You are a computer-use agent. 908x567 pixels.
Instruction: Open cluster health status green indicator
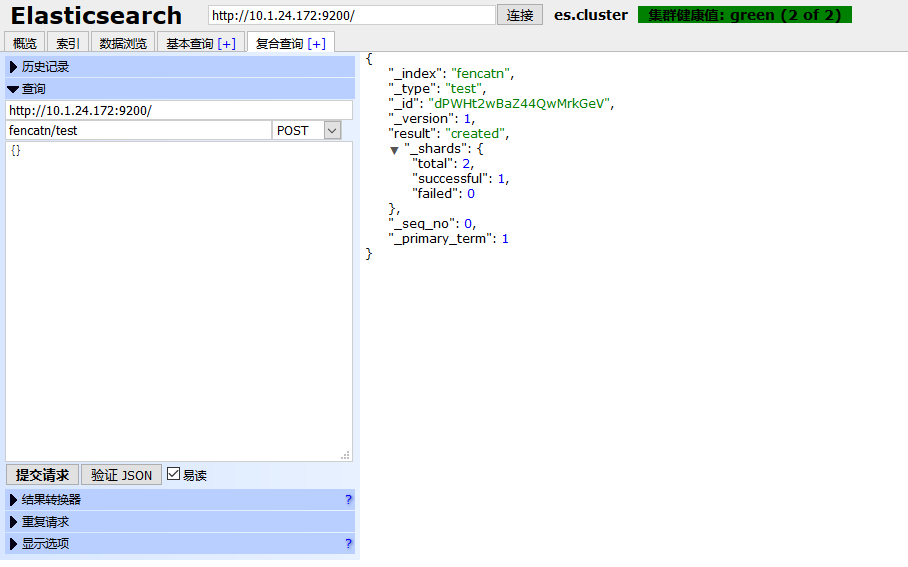745,15
